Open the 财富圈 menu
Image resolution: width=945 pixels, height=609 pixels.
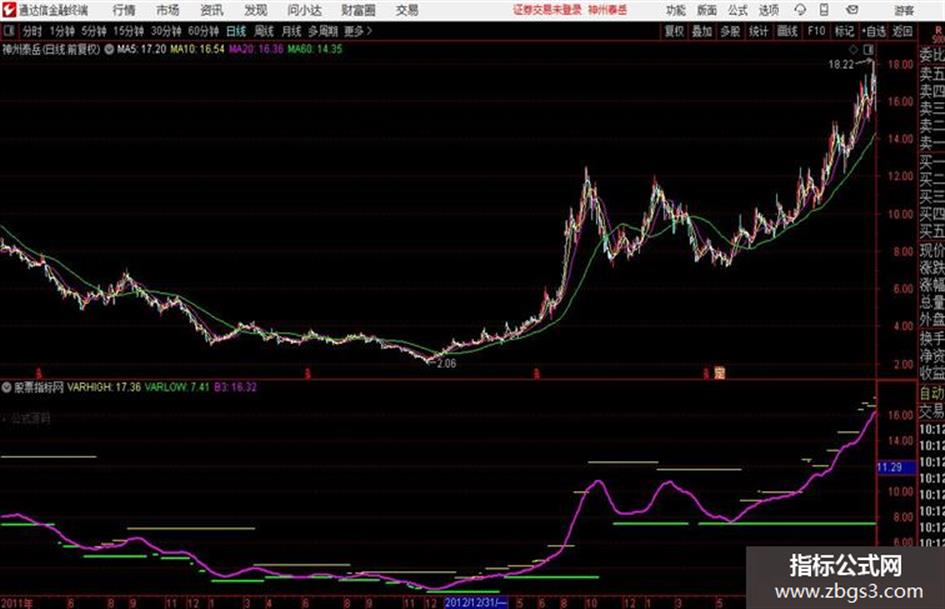click(358, 10)
